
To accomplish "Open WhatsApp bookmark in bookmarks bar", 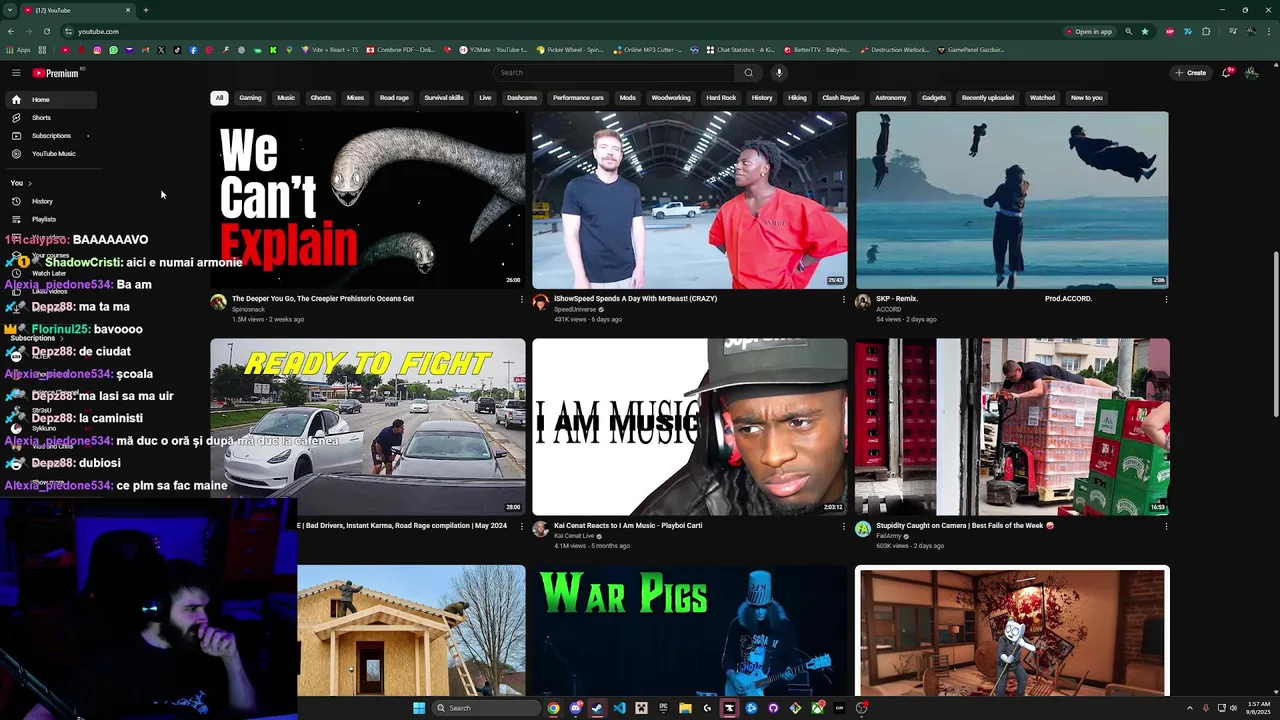I will coord(113,50).
